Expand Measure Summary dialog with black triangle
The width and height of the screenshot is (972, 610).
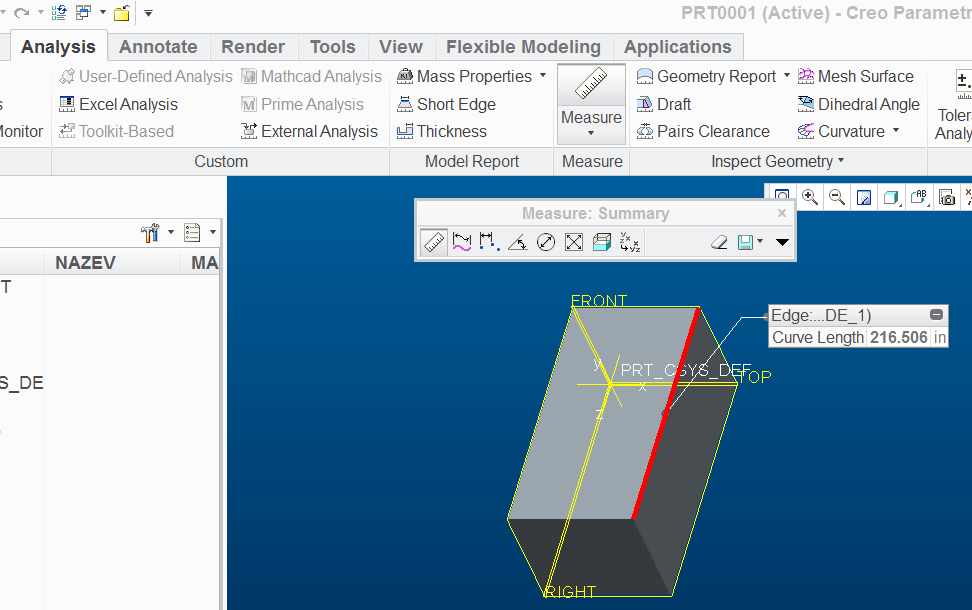pyautogui.click(x=782, y=242)
